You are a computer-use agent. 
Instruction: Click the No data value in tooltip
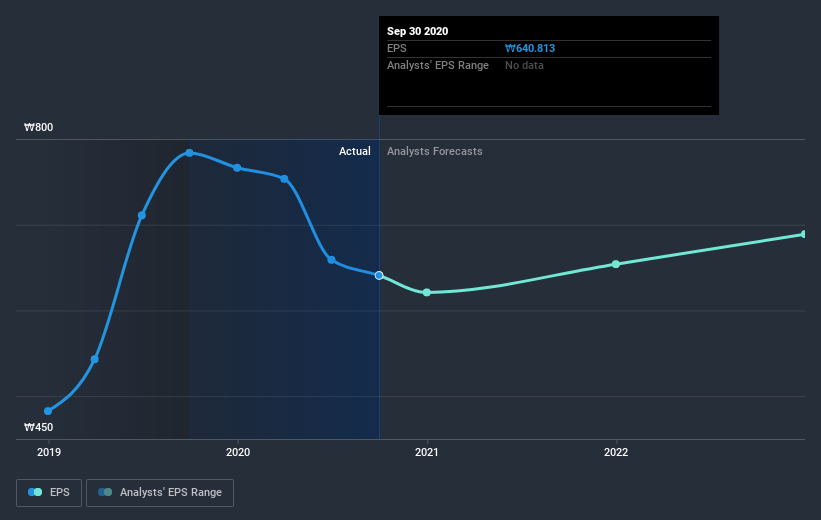click(524, 65)
